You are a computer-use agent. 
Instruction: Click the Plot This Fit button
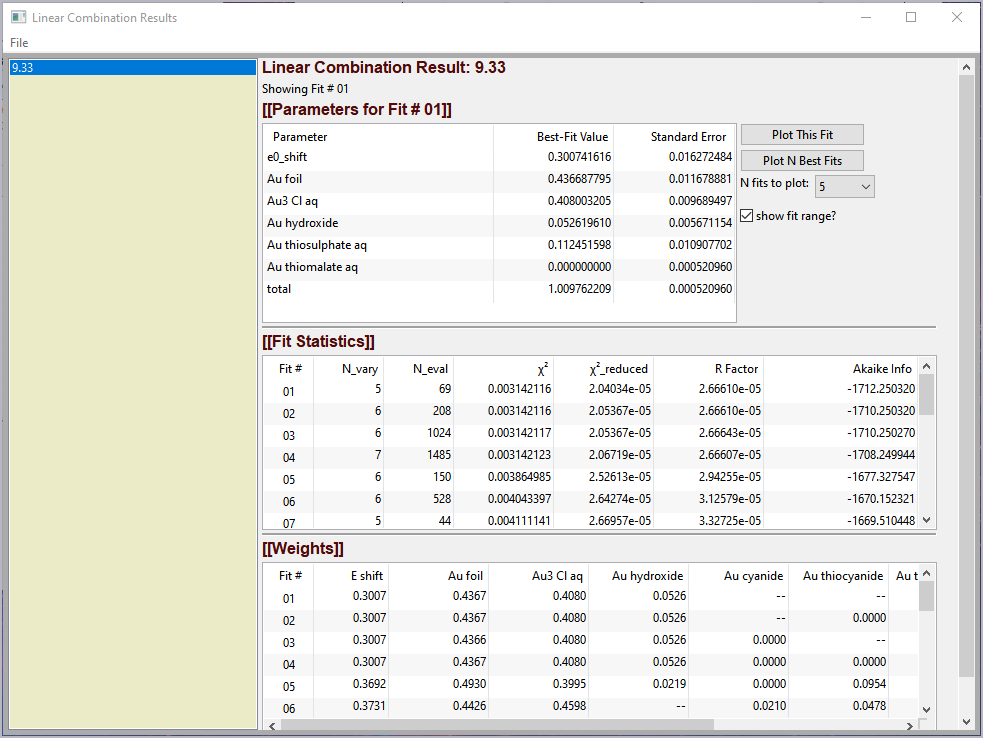(x=801, y=135)
